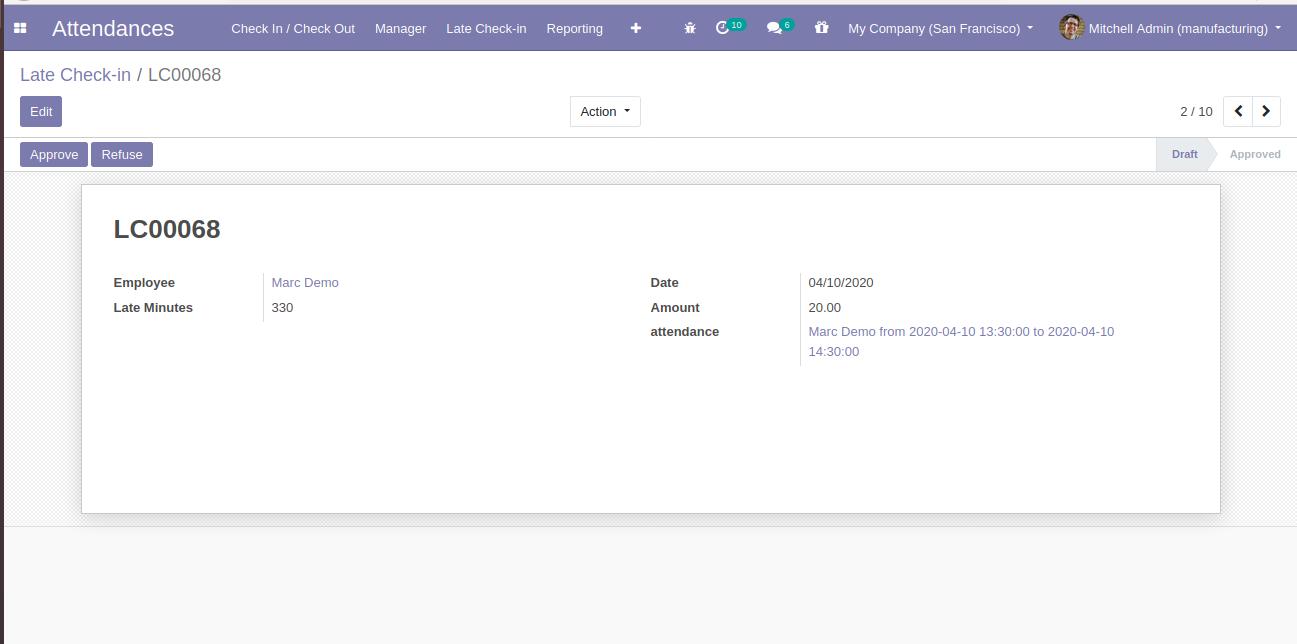Click the Date field label

[665, 283]
